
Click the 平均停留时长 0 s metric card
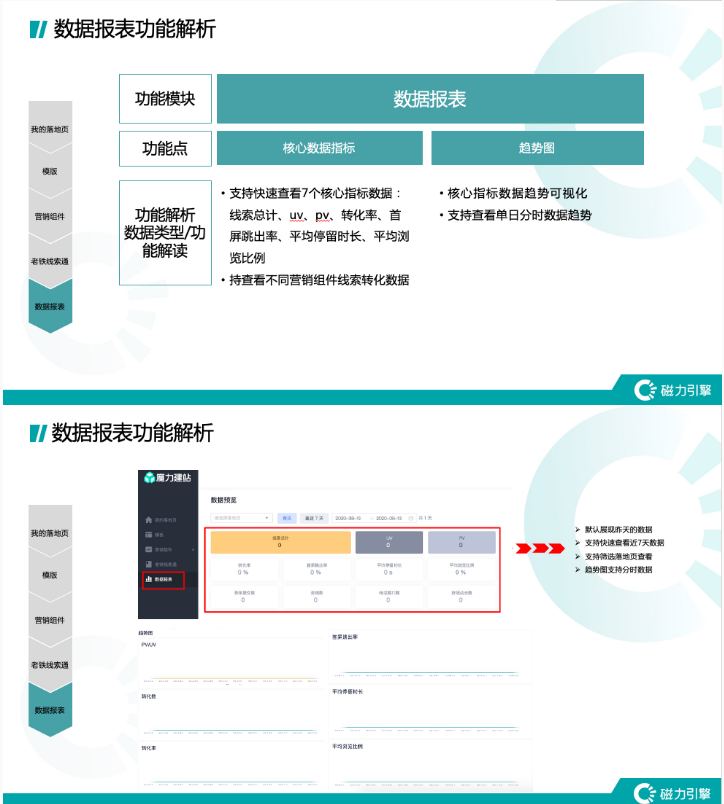pyautogui.click(x=389, y=569)
